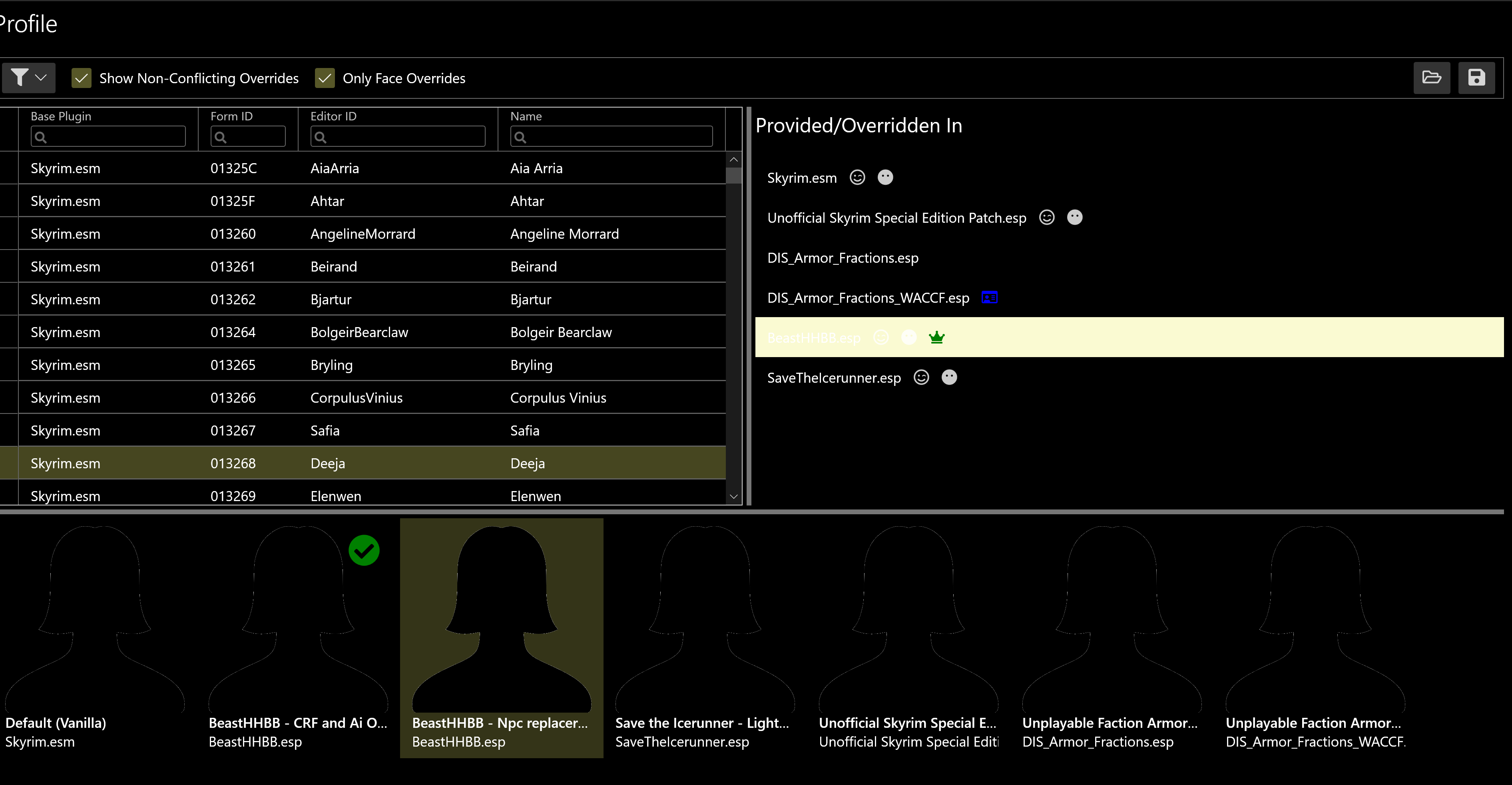1512x785 pixels.
Task: Click the smiley face icon beside Skyrim.esm
Action: pyautogui.click(x=857, y=177)
